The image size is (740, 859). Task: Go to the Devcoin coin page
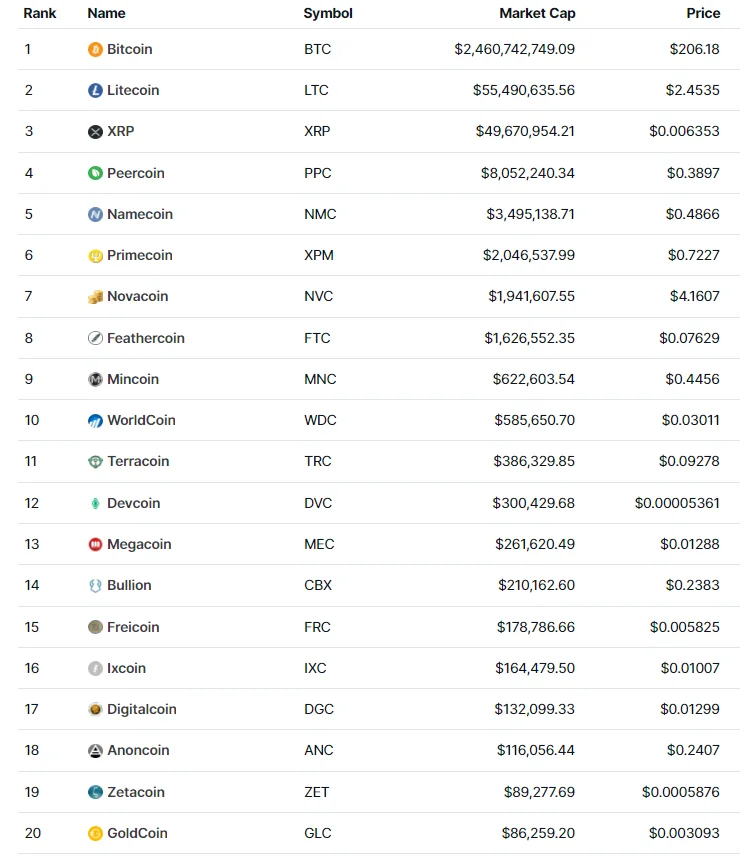coord(133,503)
